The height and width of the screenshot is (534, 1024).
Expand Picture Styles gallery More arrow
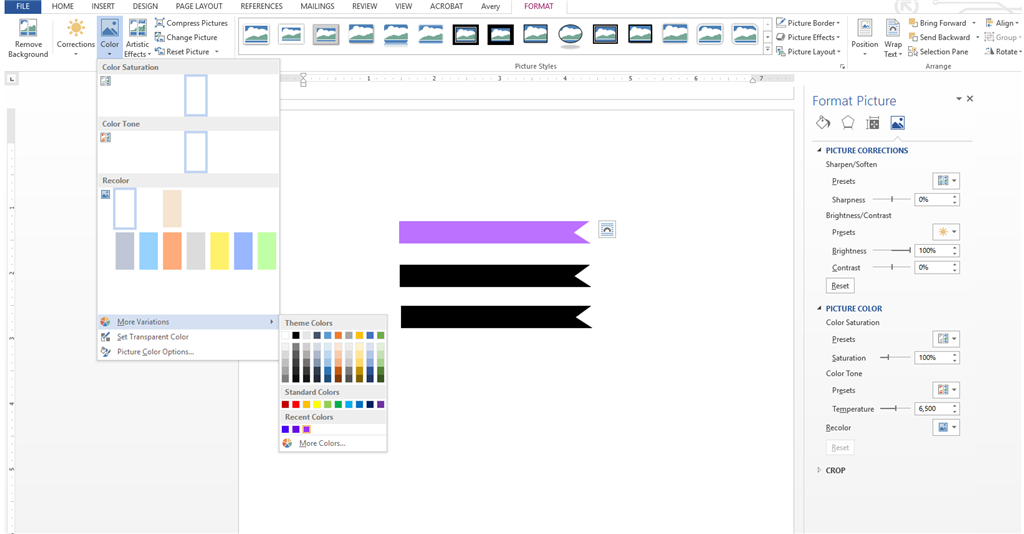point(767,49)
